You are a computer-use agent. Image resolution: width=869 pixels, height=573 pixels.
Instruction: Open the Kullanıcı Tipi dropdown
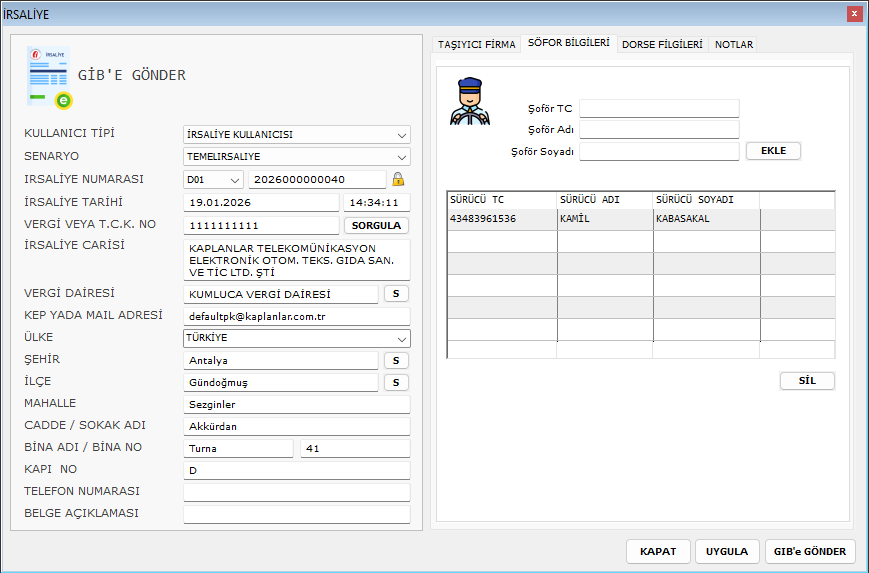tap(297, 135)
